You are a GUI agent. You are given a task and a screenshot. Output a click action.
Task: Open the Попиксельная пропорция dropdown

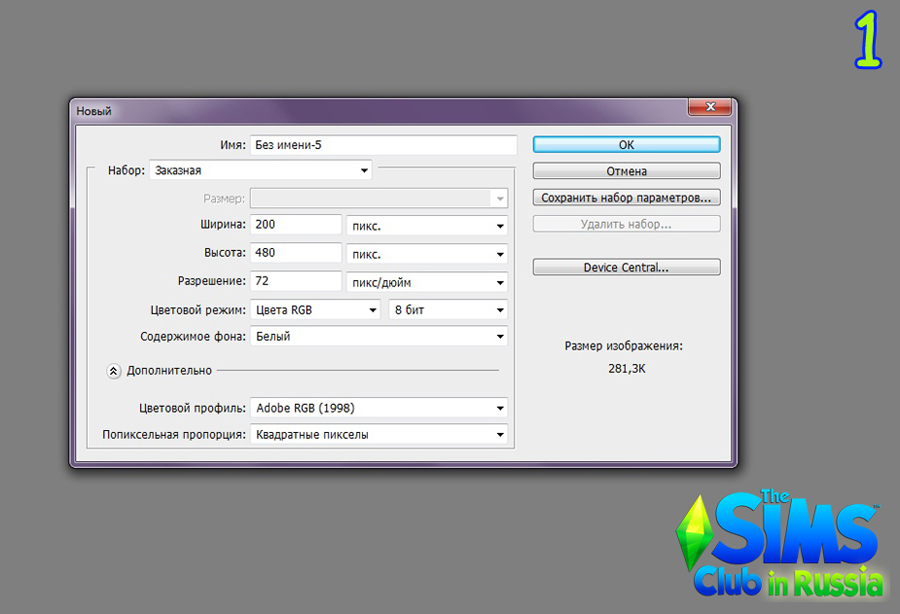(x=377, y=435)
